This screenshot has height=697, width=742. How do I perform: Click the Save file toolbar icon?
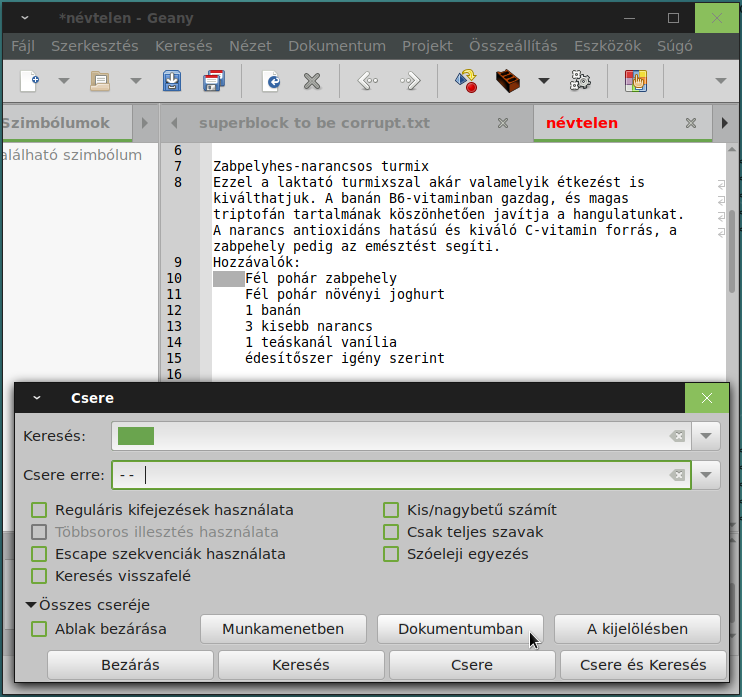pos(172,81)
